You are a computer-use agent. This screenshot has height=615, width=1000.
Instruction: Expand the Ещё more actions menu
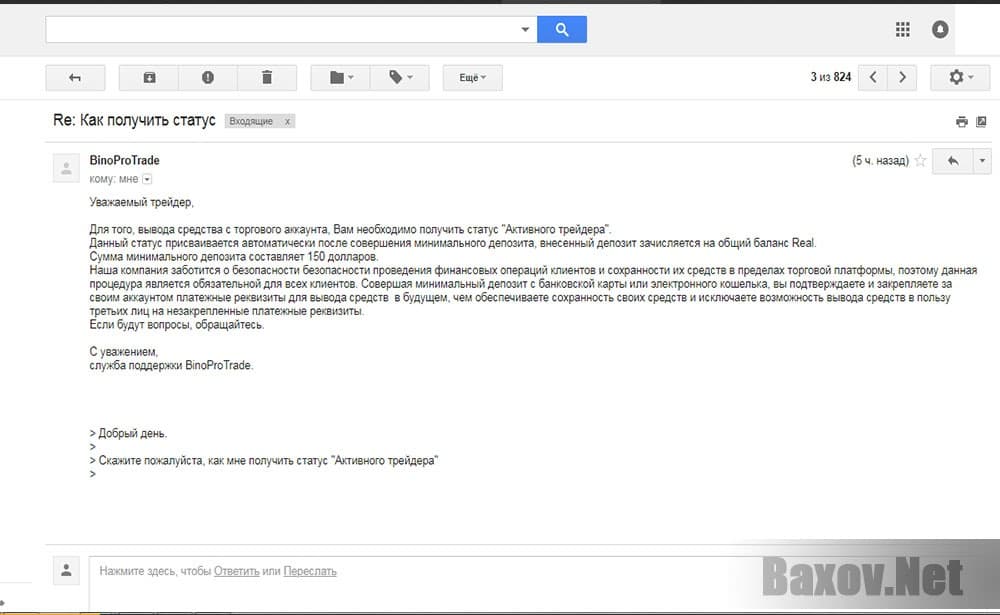pyautogui.click(x=472, y=77)
